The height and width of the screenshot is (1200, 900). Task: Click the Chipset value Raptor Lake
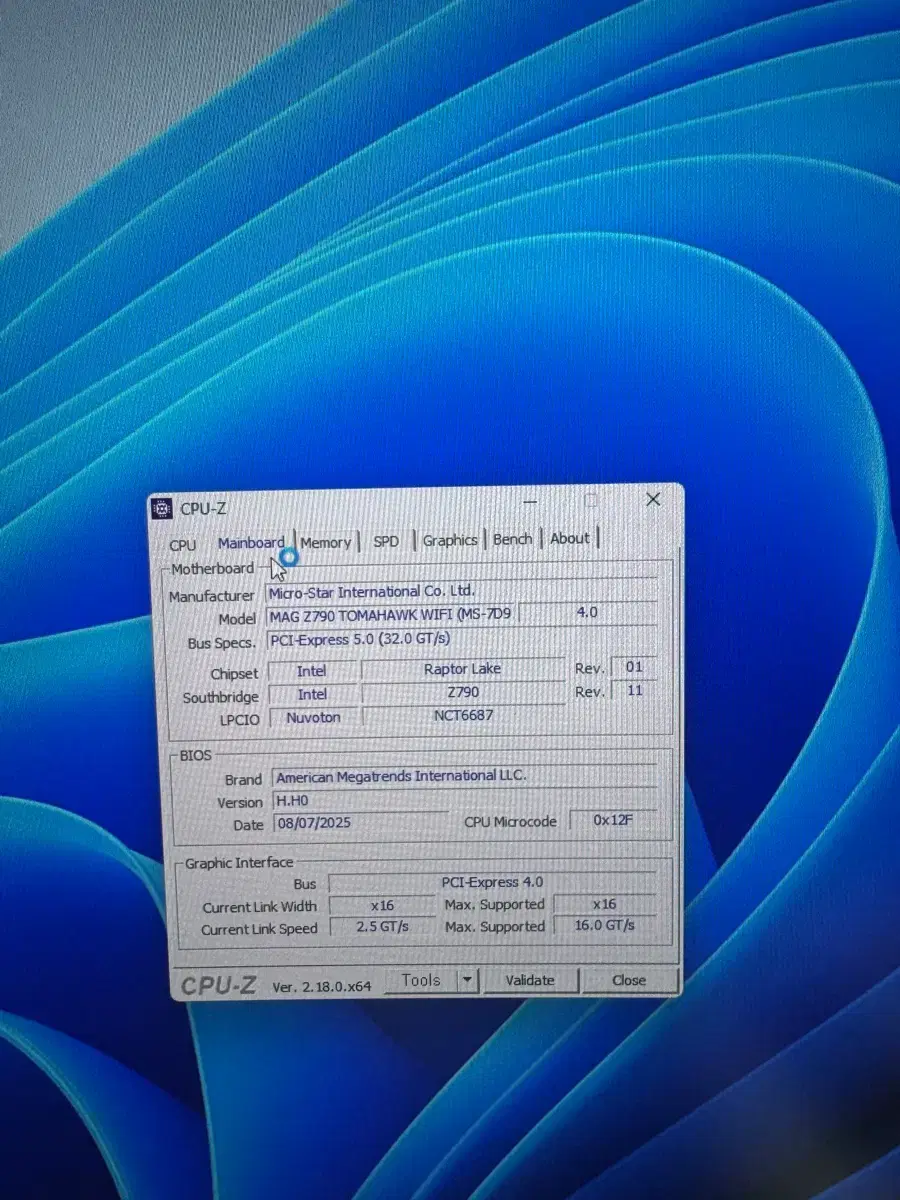[462, 669]
